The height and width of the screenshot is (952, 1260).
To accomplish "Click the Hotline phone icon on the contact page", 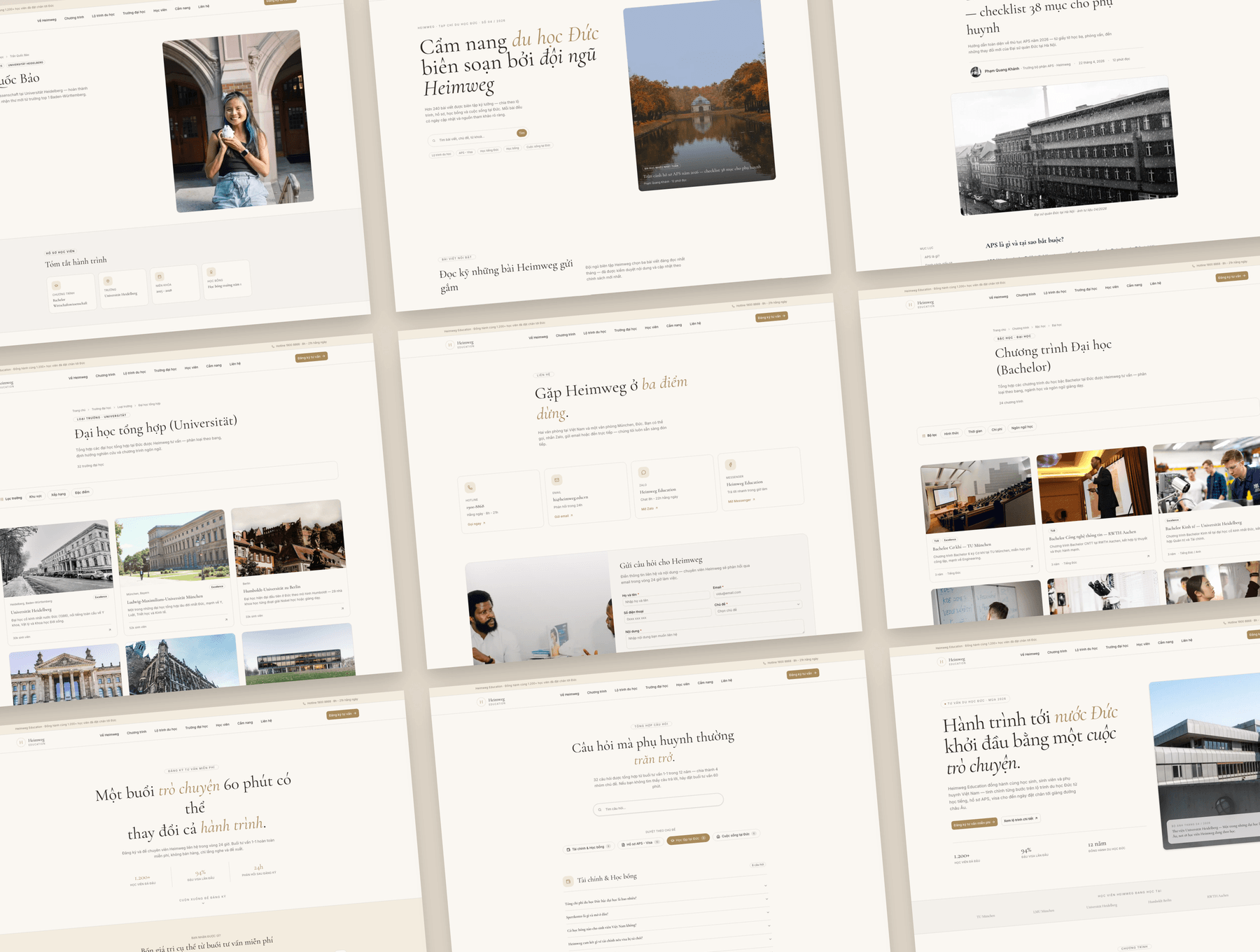I will click(470, 487).
